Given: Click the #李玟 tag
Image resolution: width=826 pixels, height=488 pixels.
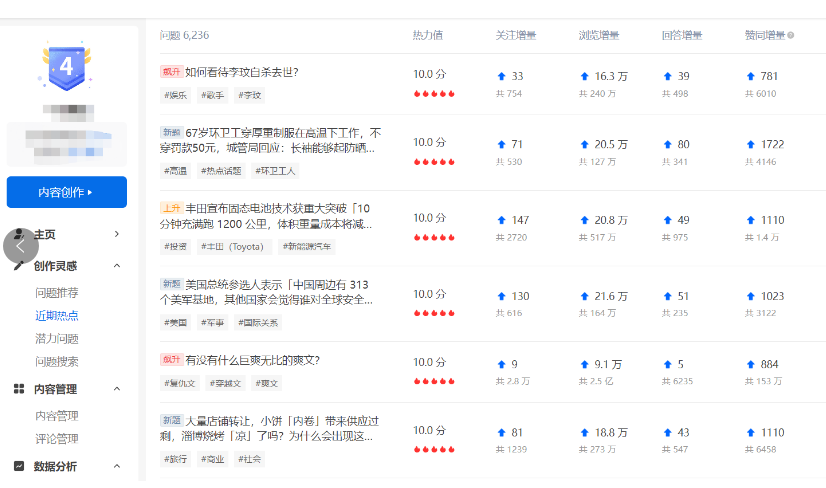Looking at the screenshot, I should 249,95.
